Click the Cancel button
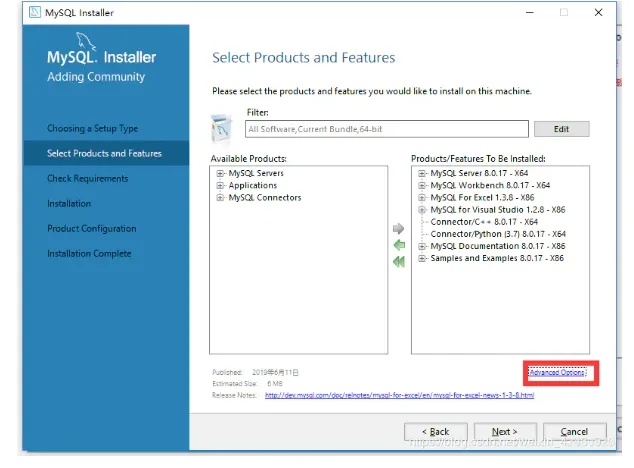 coord(575,432)
